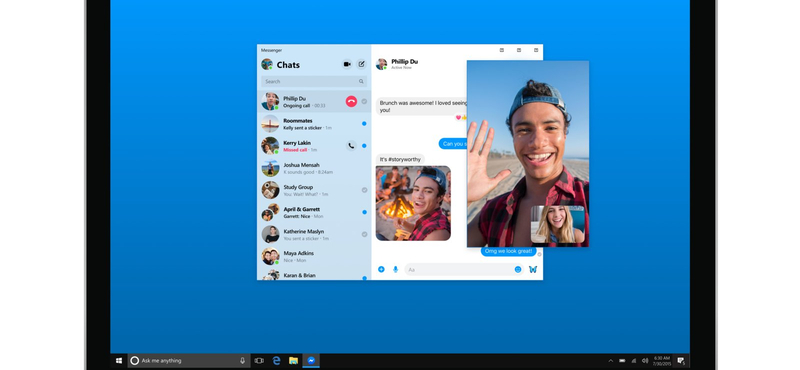Click the self-view thumbnail in video call
The image size is (800, 370).
[558, 224]
